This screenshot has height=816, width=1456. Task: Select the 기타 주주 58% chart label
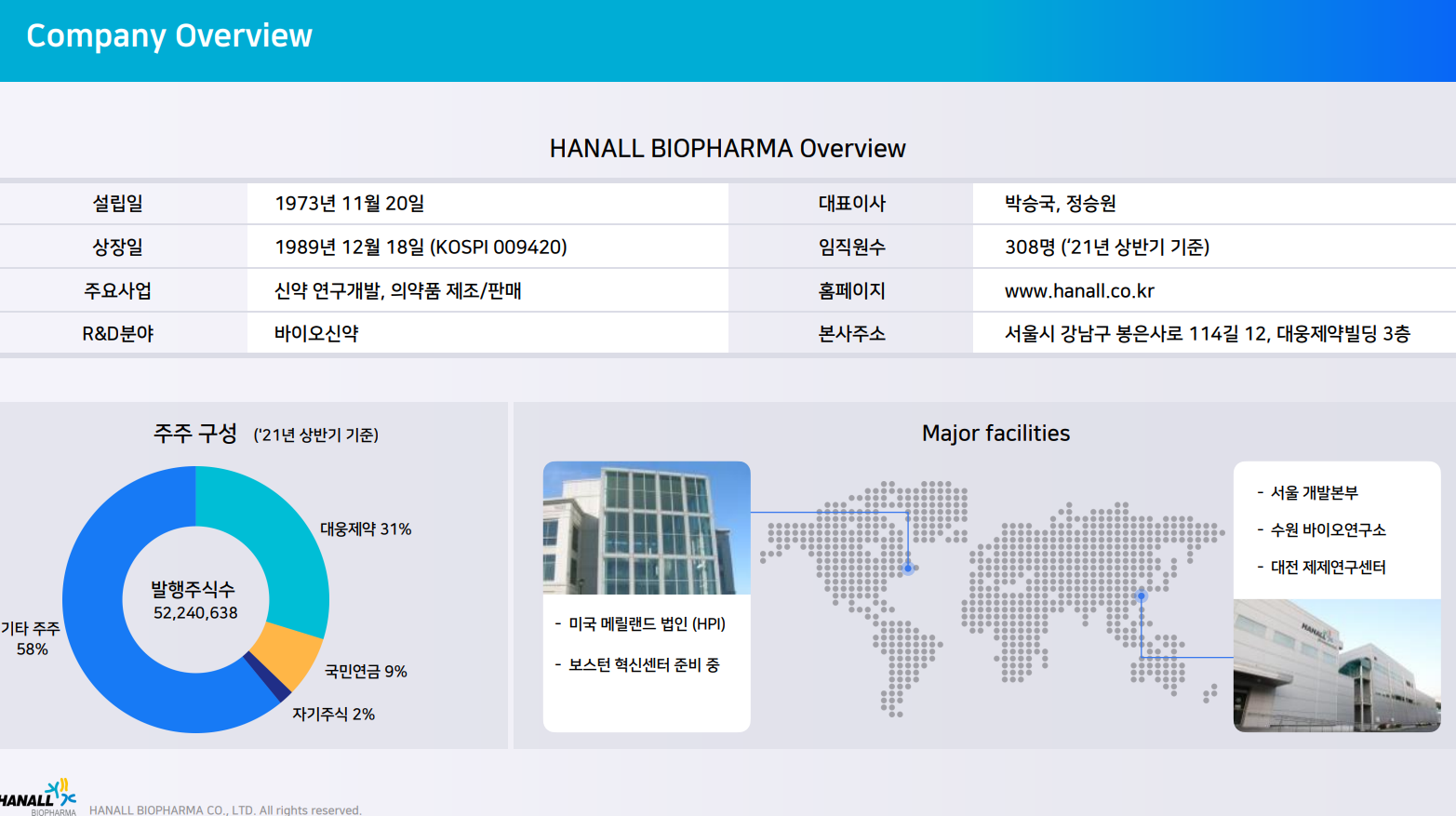coord(31,638)
